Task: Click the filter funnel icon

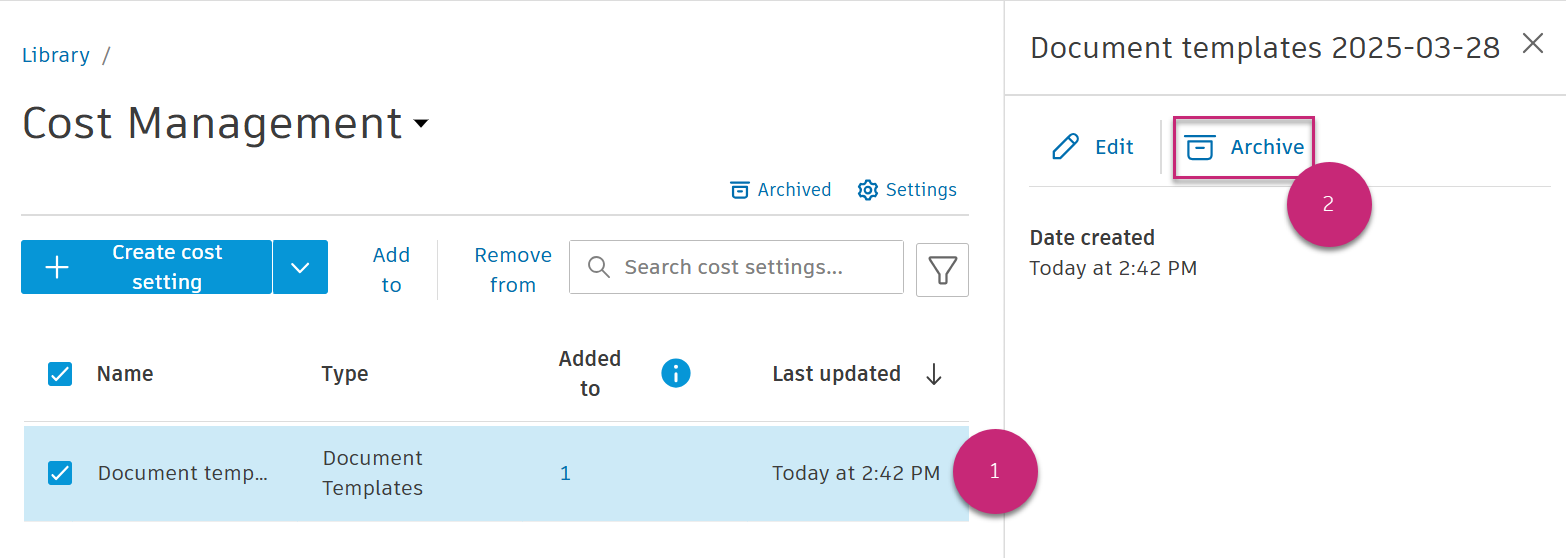Action: (x=942, y=269)
